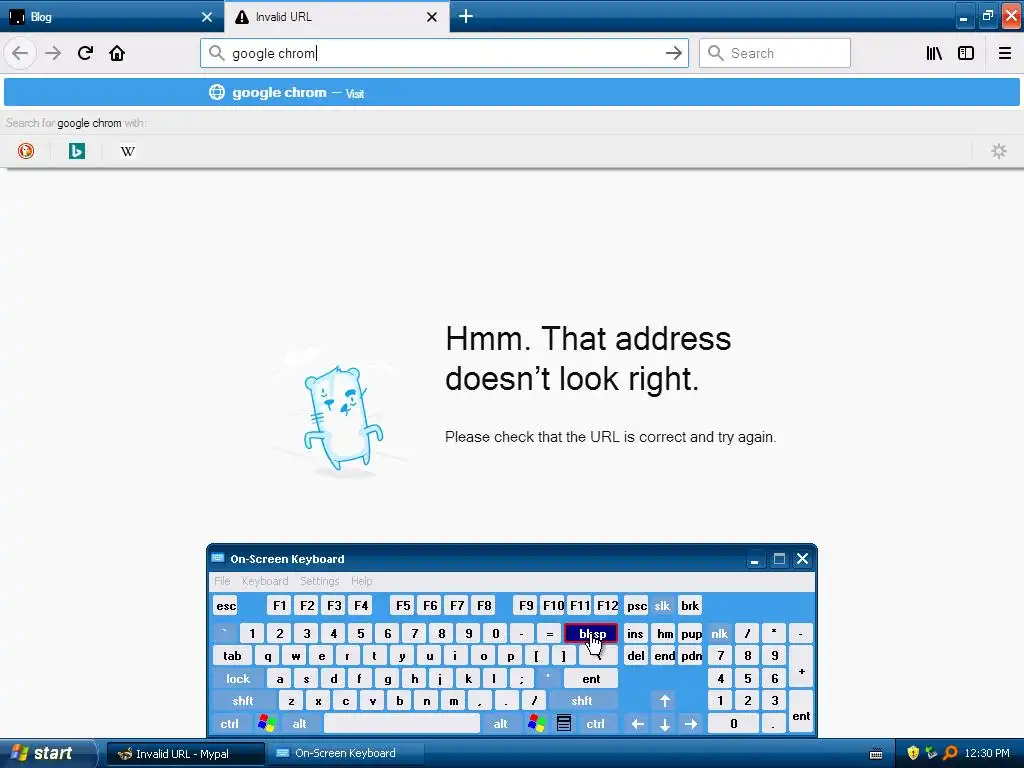Screen dimensions: 1024x768
Task: Click the del key on the keyboard
Action: [635, 656]
